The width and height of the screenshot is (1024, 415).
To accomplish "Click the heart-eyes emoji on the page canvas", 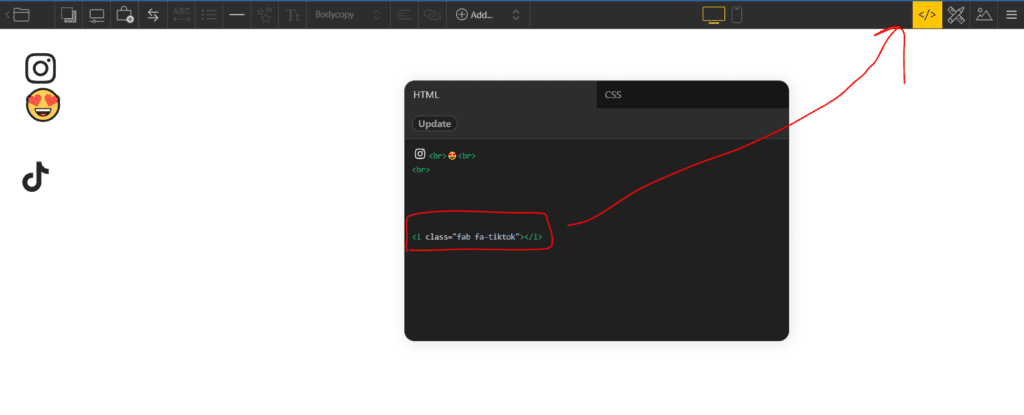I will (43, 105).
